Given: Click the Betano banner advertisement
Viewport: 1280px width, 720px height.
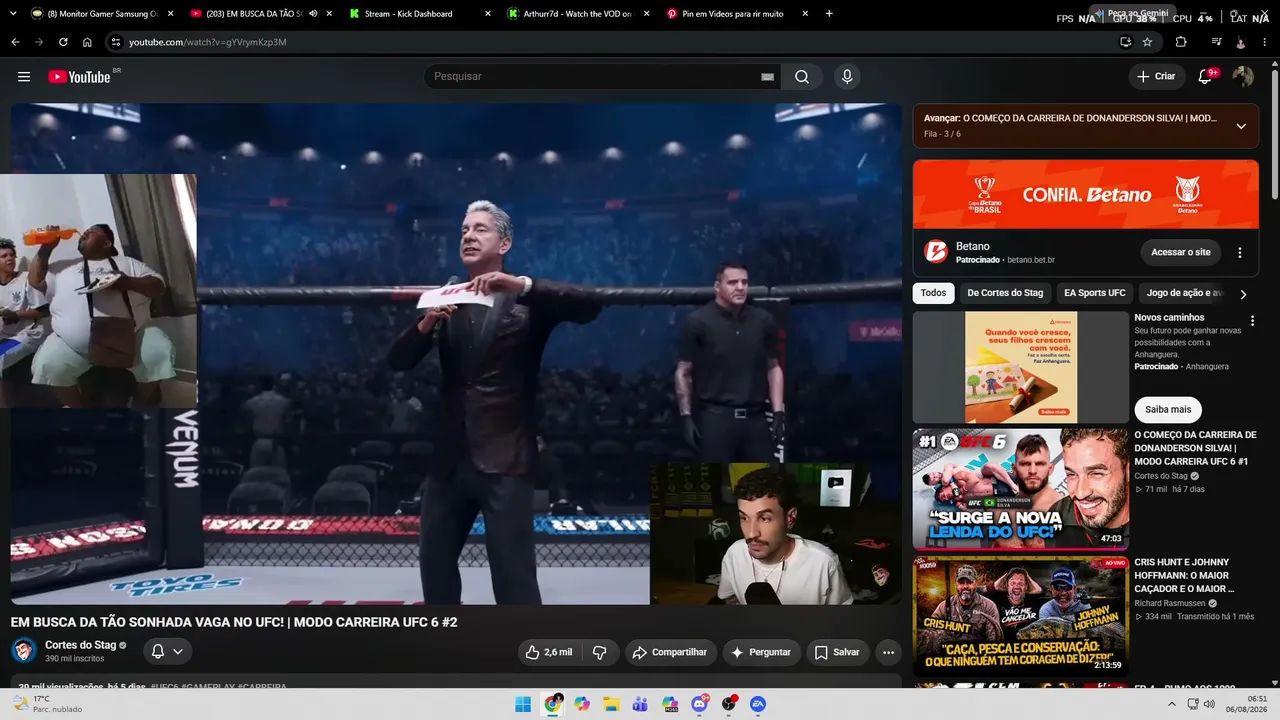Looking at the screenshot, I should click(x=1086, y=194).
